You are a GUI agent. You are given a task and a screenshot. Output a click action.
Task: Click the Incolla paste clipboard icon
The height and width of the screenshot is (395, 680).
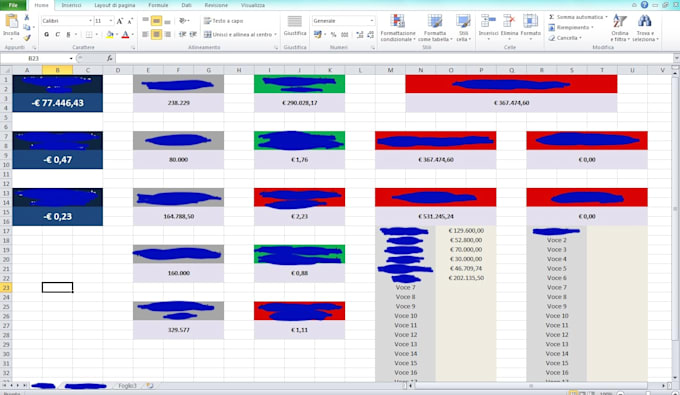[x=11, y=21]
